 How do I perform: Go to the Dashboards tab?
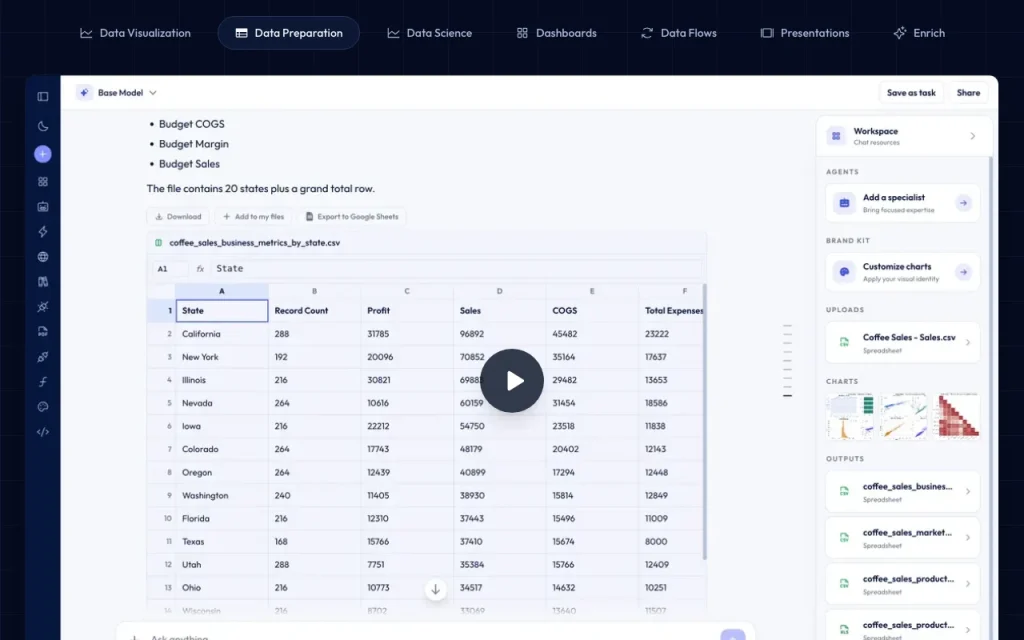[556, 33]
